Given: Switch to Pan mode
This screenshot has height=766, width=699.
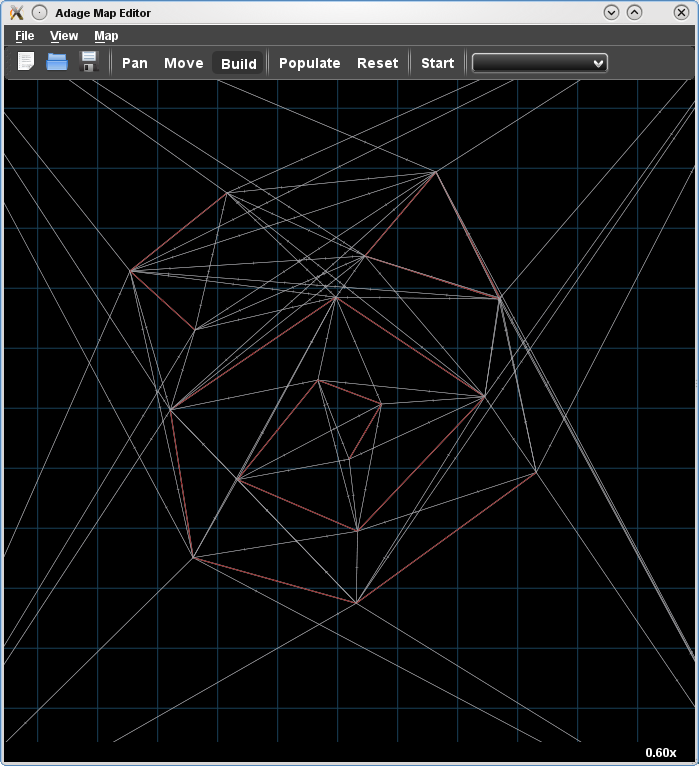Looking at the screenshot, I should [x=135, y=63].
